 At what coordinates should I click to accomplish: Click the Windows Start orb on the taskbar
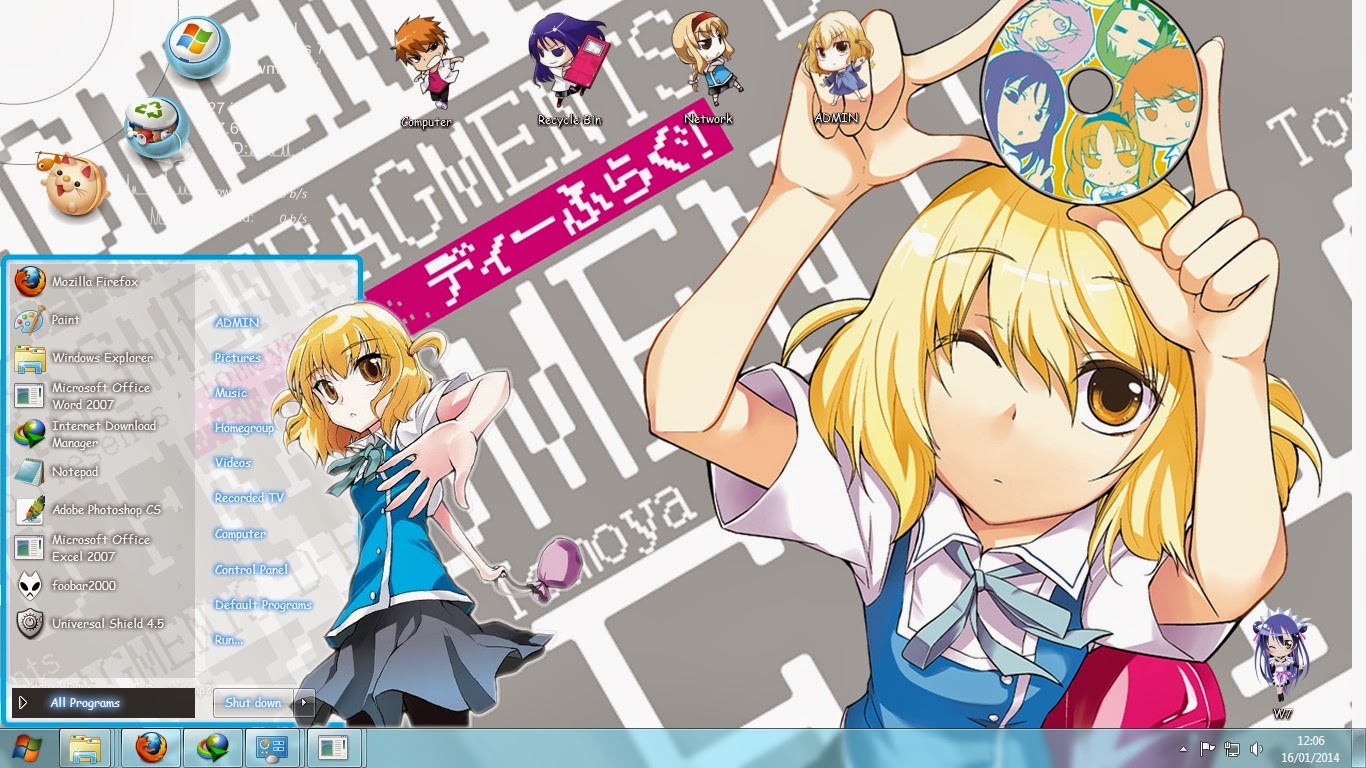pyautogui.click(x=27, y=748)
